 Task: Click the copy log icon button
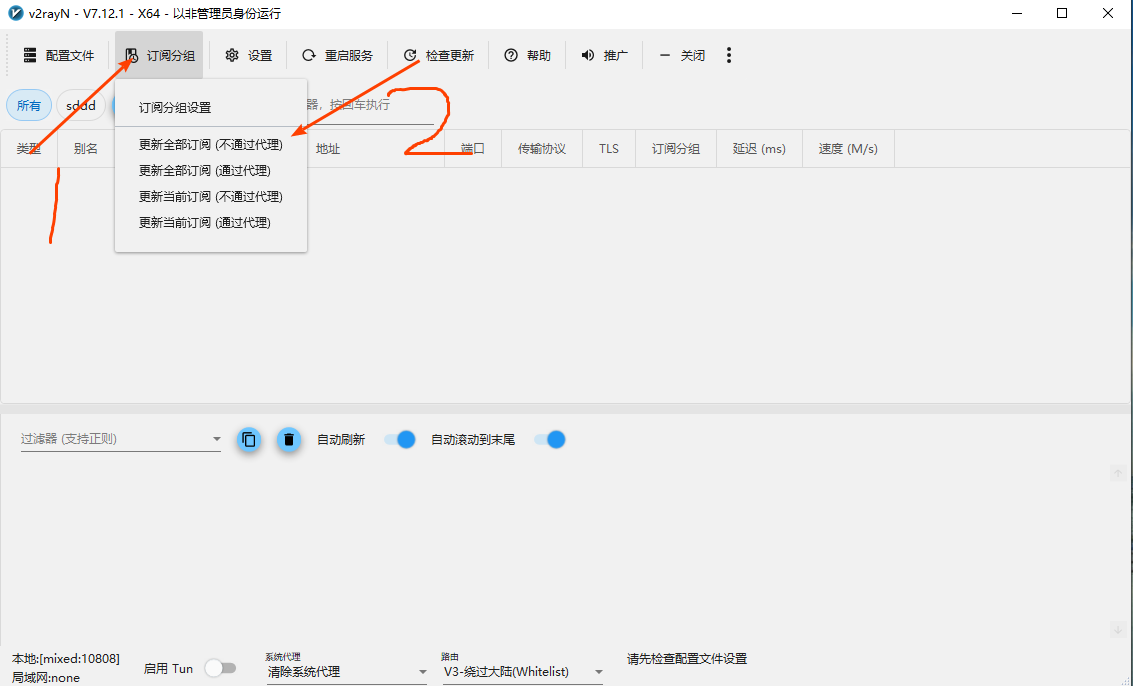click(x=249, y=440)
